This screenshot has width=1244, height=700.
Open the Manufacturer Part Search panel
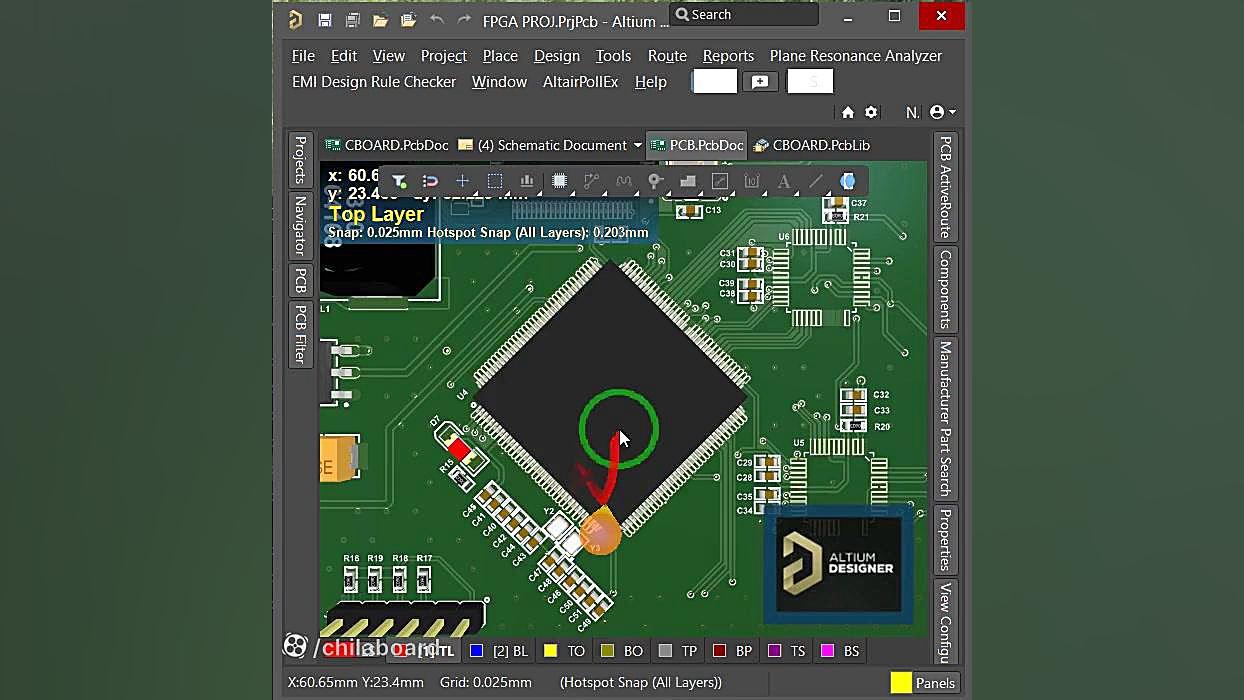pyautogui.click(x=945, y=418)
